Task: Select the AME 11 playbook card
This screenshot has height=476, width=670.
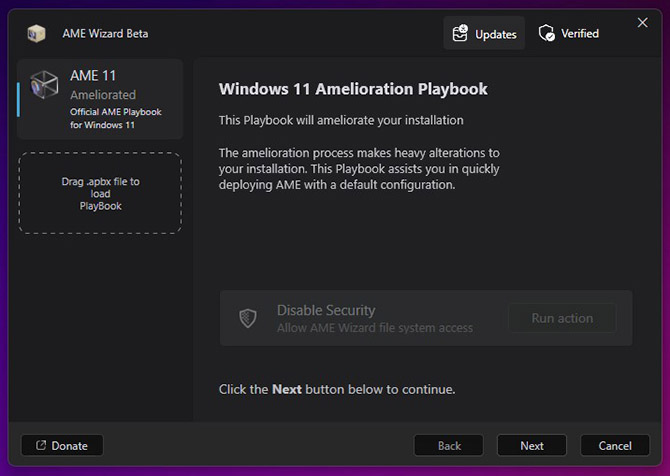Action: pyautogui.click(x=100, y=99)
